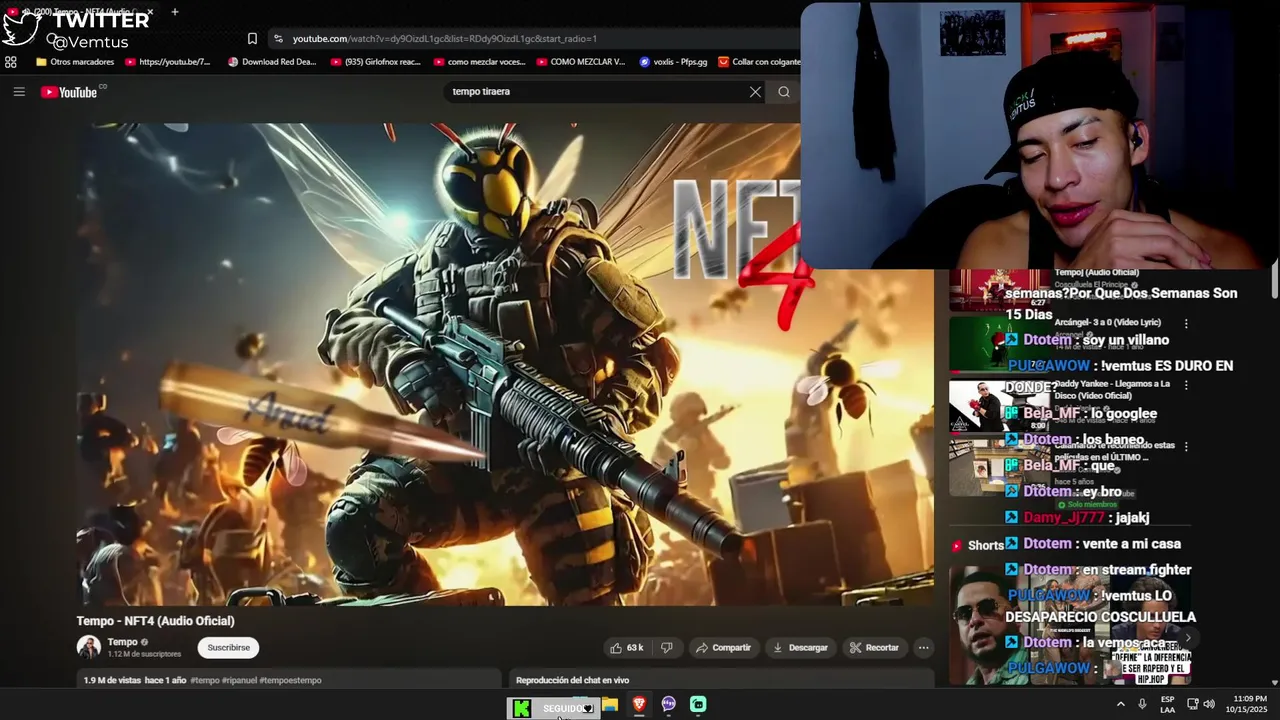Click the NFT4 video player artwork
Screen dimensions: 1280x720
pyautogui.click(x=505, y=364)
